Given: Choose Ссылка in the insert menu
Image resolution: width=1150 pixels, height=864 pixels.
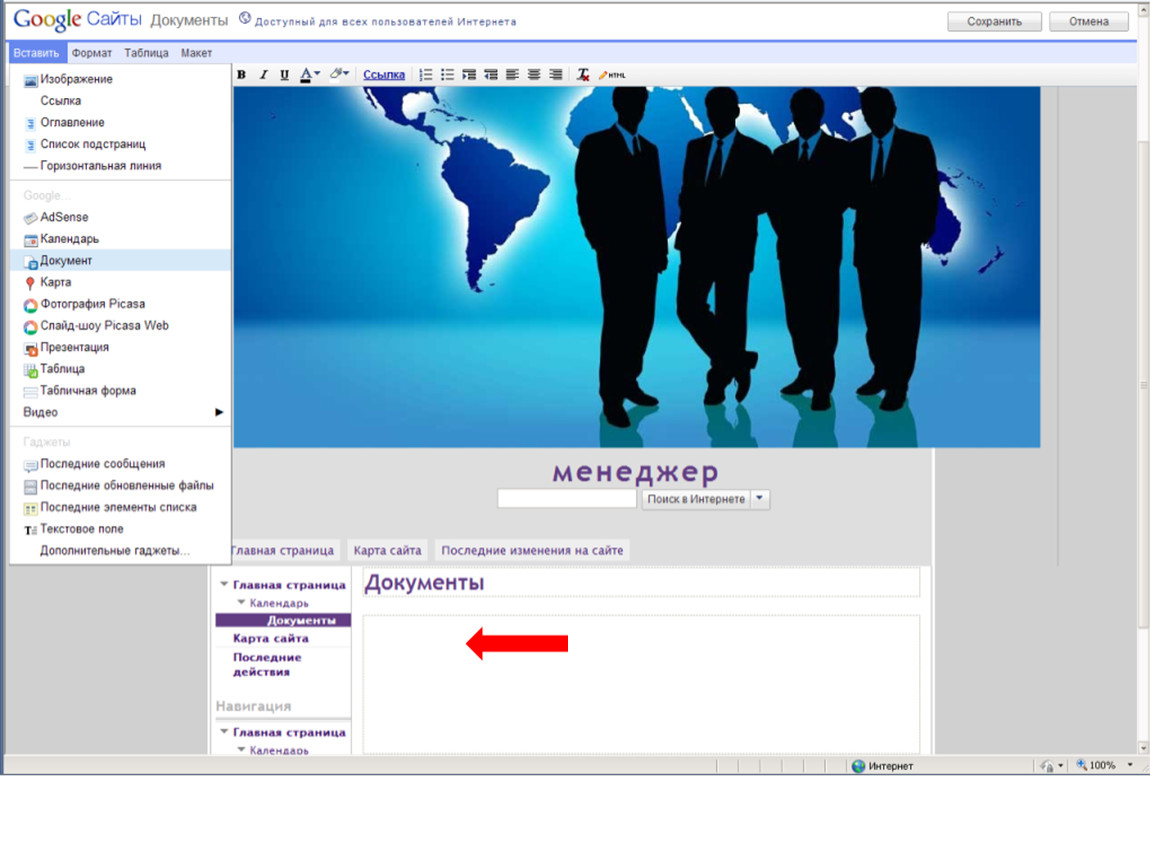Looking at the screenshot, I should tap(120, 100).
